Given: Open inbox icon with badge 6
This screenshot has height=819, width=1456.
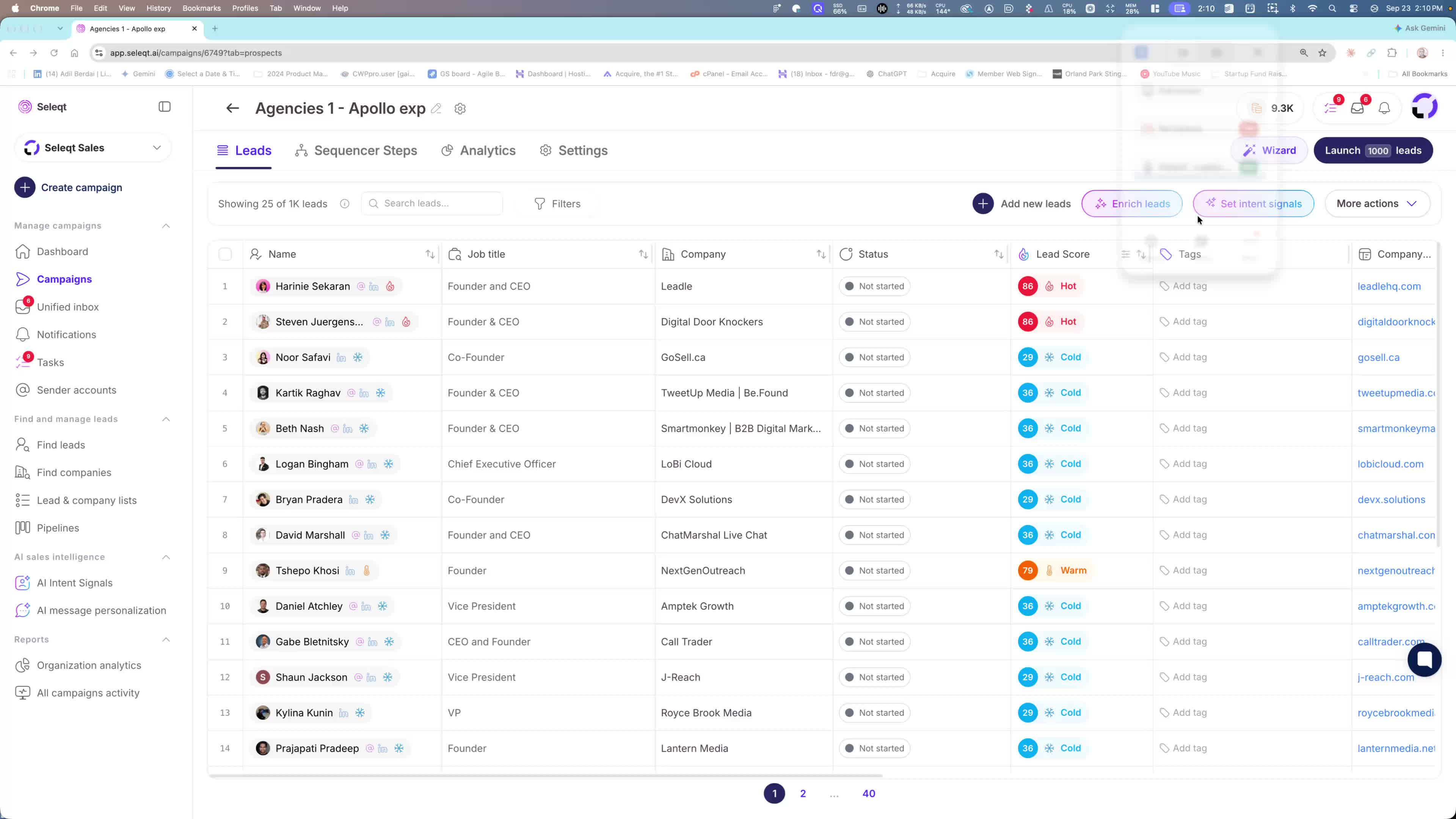Looking at the screenshot, I should 1358,107.
